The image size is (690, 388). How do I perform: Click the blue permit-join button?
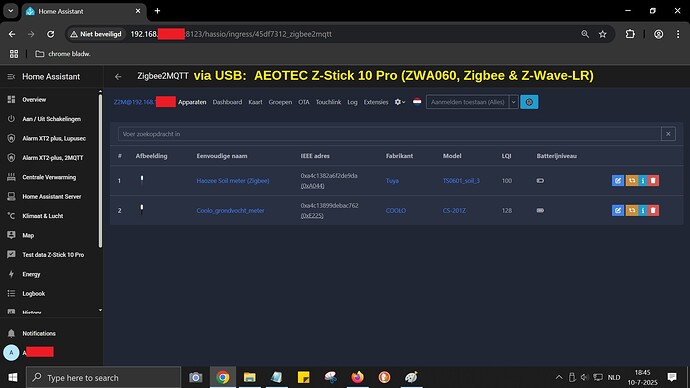click(x=529, y=102)
